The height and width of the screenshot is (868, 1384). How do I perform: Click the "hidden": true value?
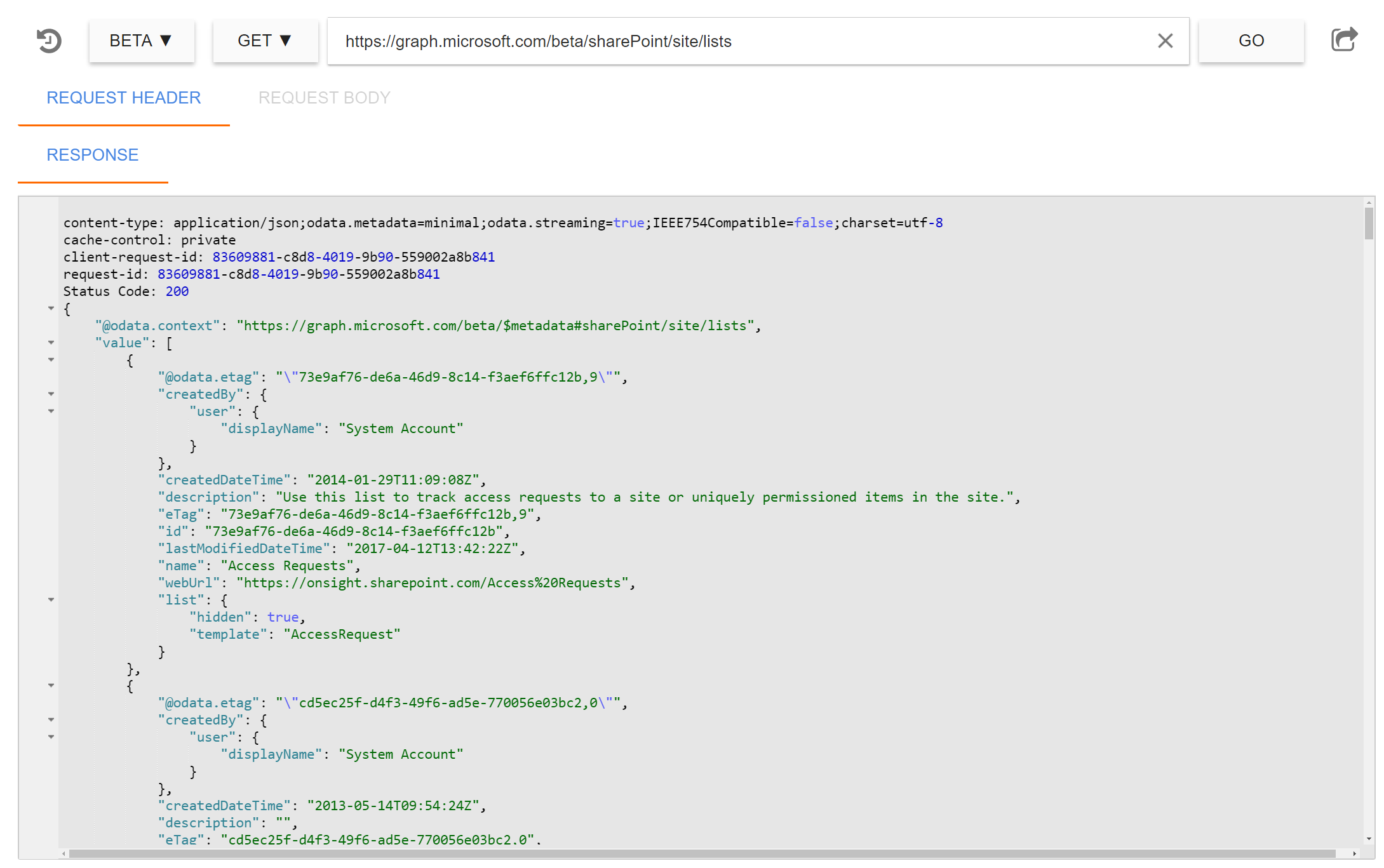pyautogui.click(x=283, y=617)
